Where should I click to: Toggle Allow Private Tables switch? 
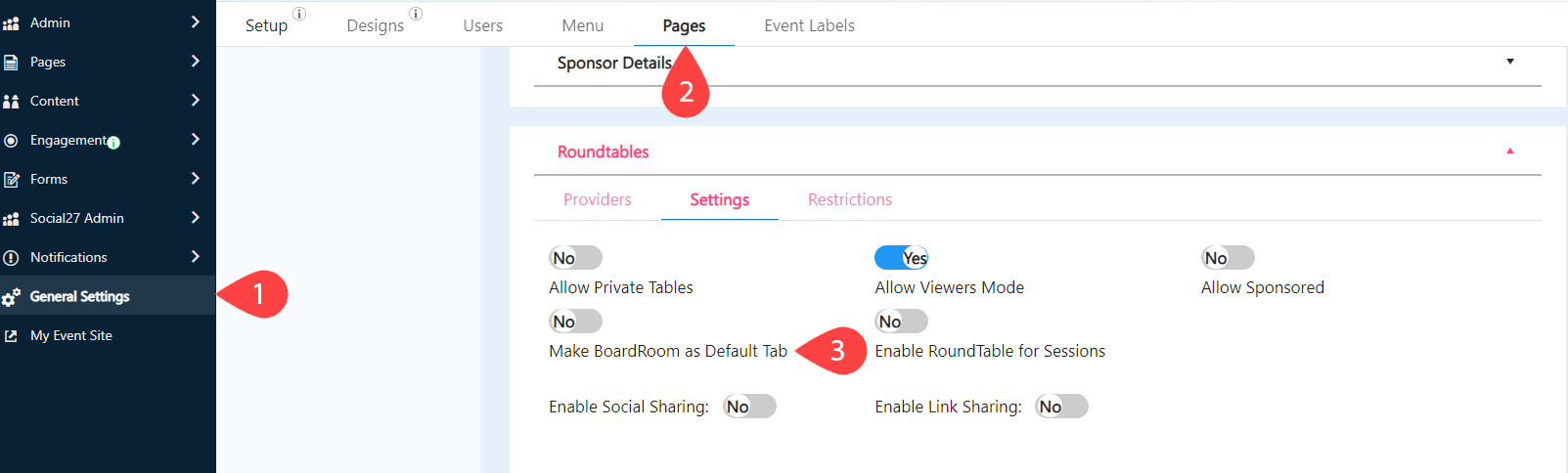click(575, 258)
